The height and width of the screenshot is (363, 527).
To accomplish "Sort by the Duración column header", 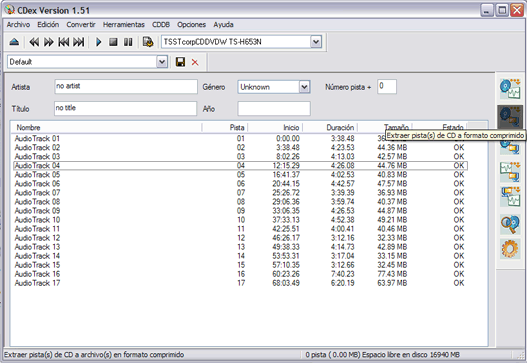I will pos(330,127).
